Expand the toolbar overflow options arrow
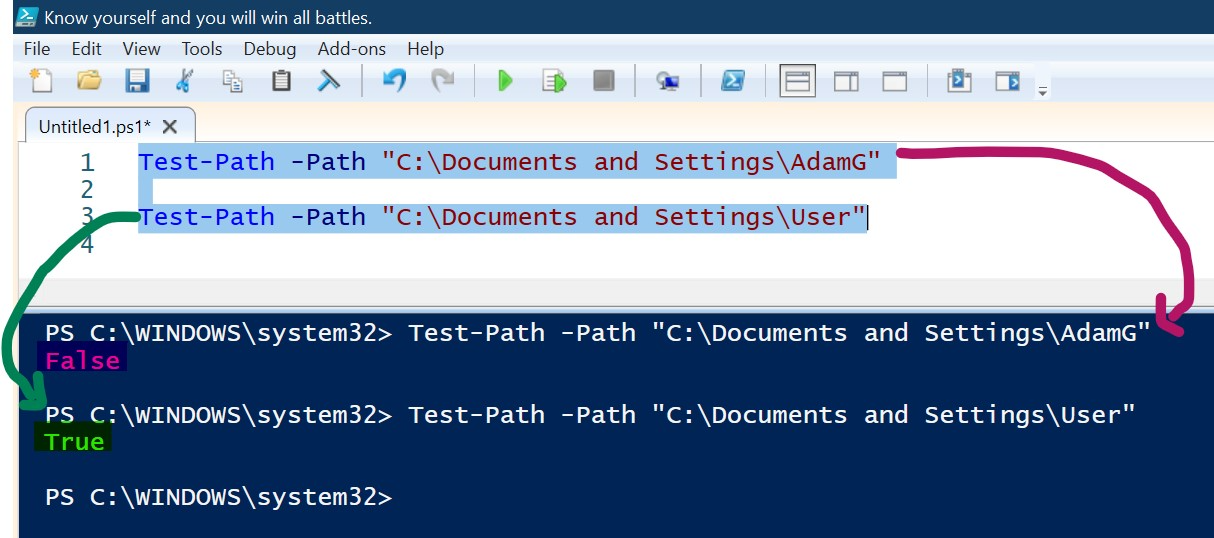 (x=1043, y=91)
